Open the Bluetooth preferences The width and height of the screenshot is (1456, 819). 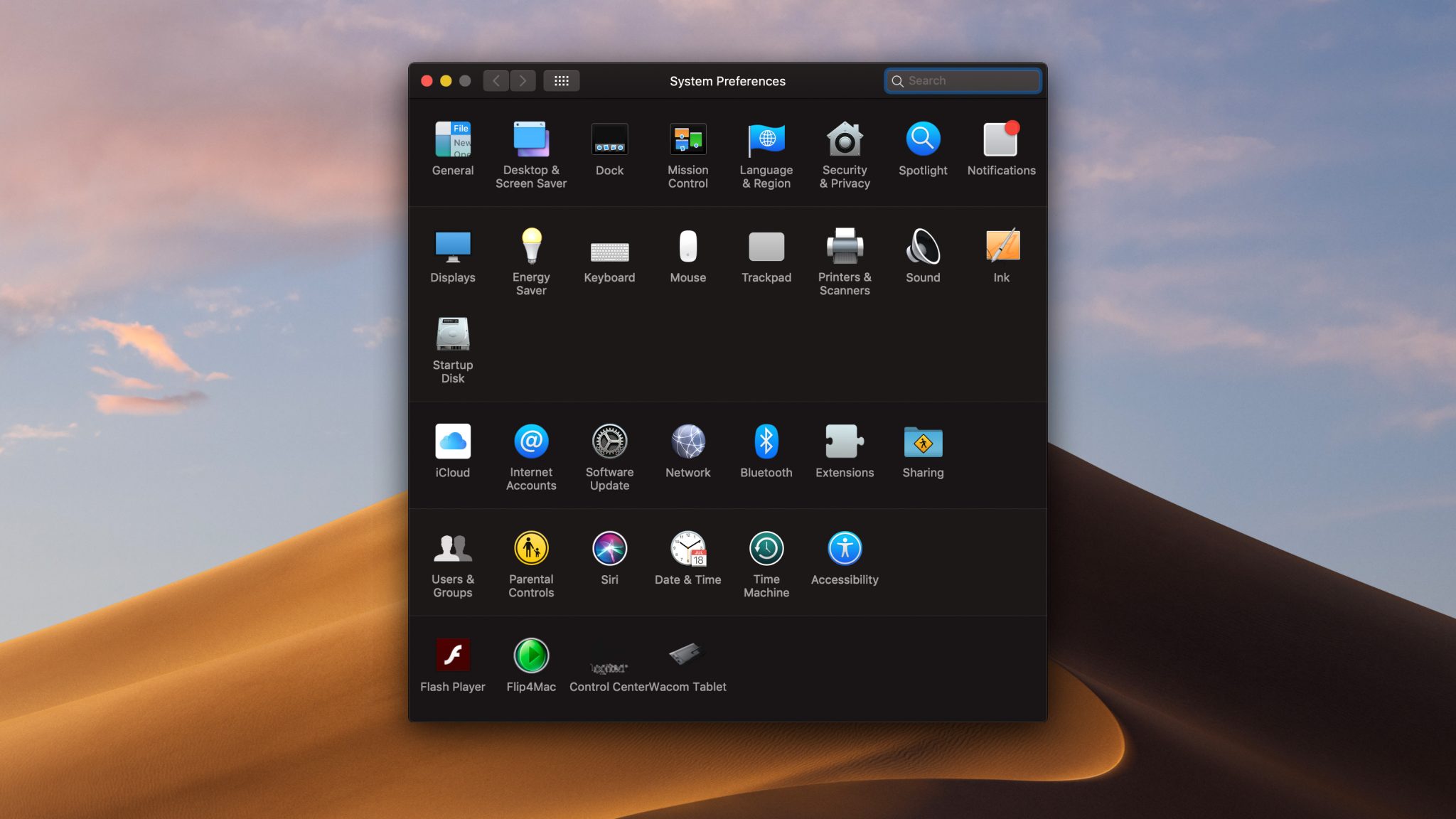(x=766, y=442)
